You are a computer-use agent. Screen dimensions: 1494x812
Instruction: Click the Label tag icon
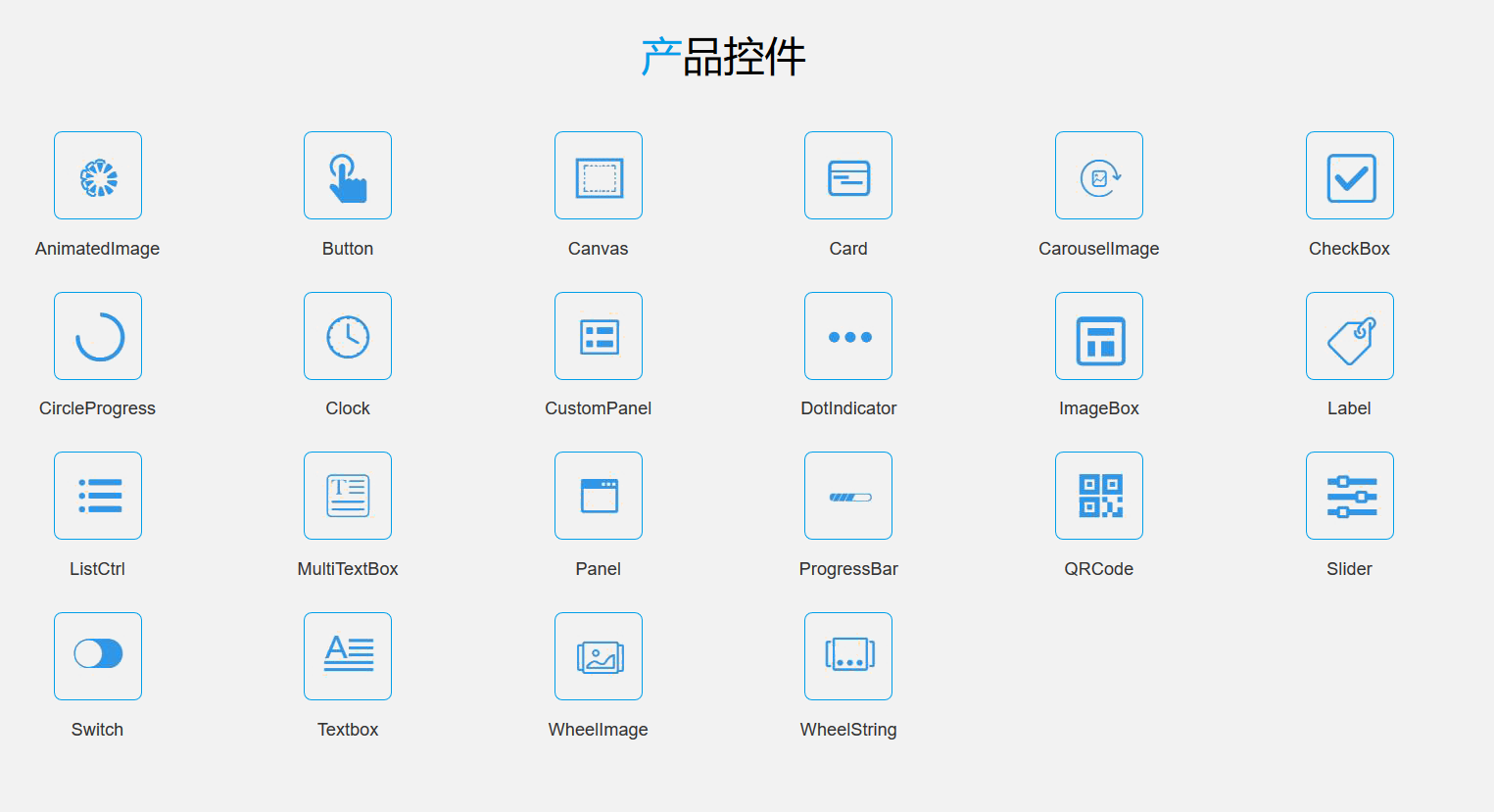coord(1350,336)
